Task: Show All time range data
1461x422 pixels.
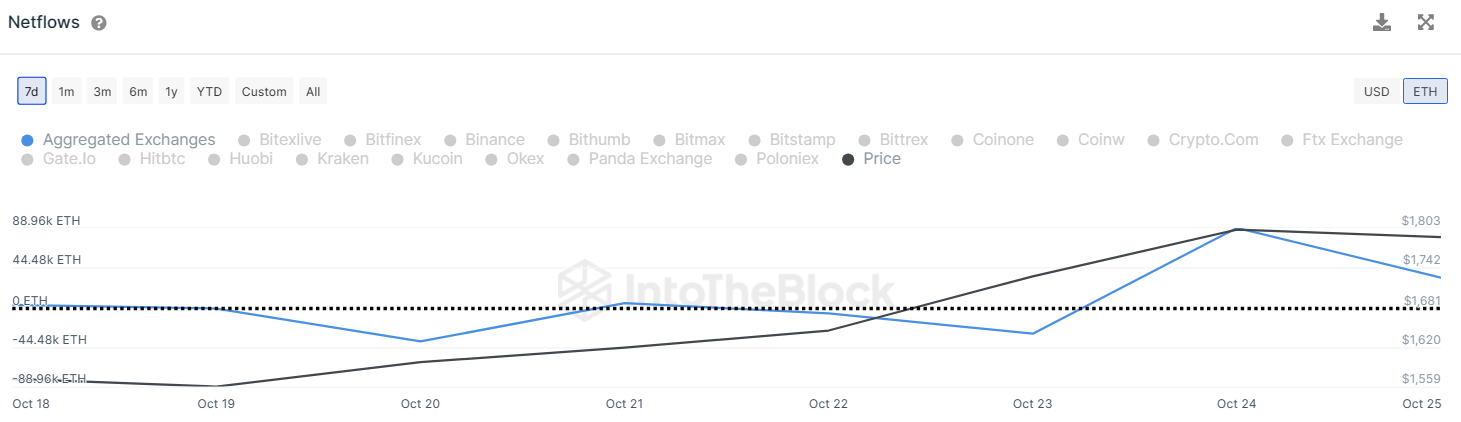Action: (313, 92)
